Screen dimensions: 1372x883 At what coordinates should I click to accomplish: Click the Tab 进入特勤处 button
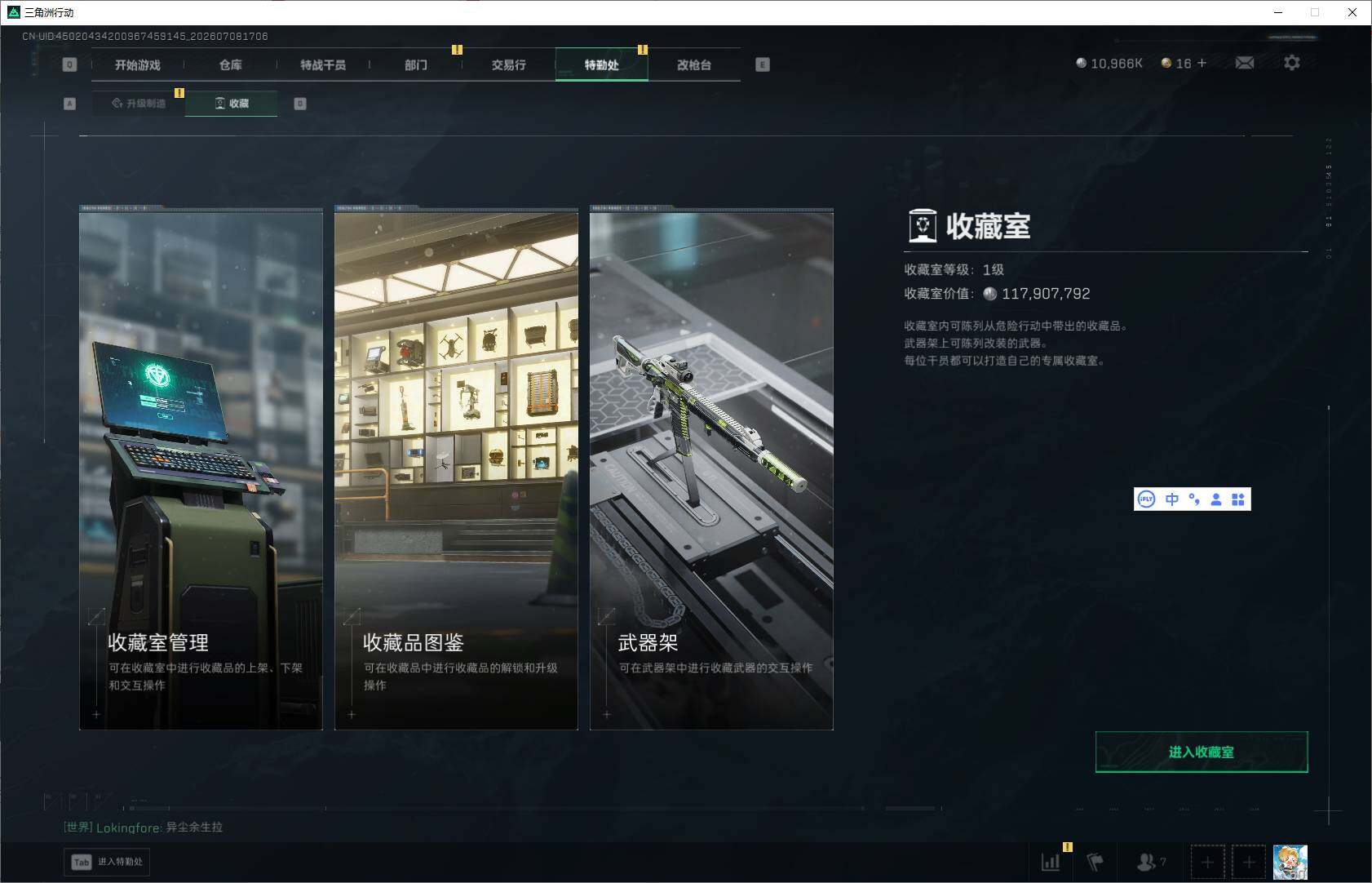[x=107, y=862]
